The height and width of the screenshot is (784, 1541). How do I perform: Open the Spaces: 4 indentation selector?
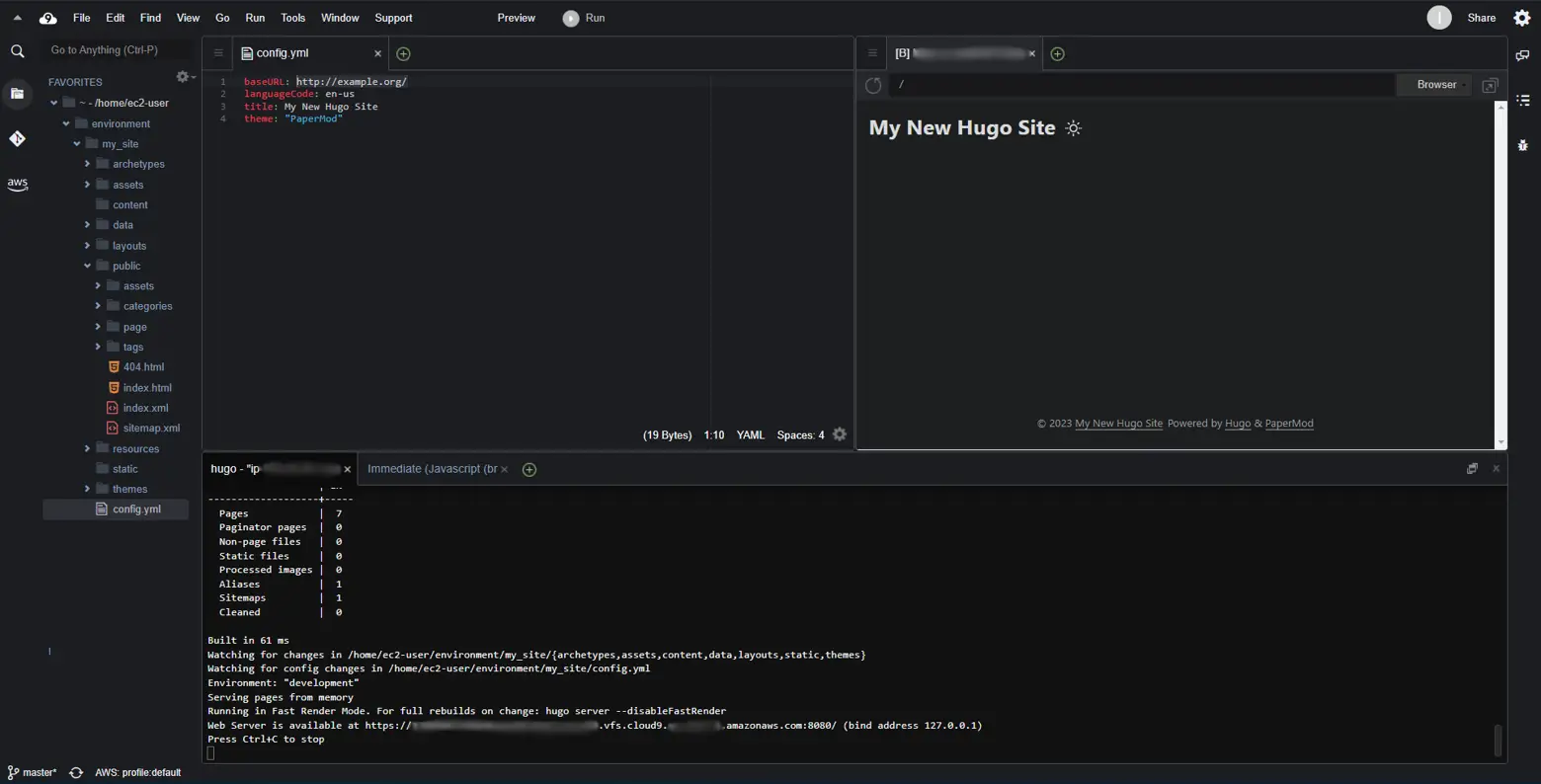[800, 434]
